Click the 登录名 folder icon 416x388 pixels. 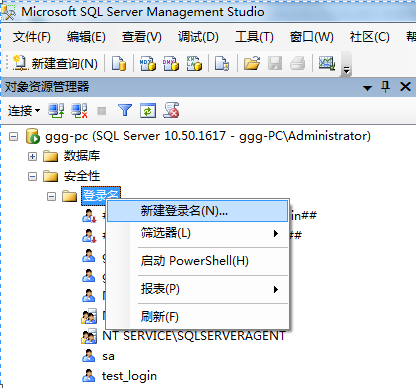click(69, 196)
